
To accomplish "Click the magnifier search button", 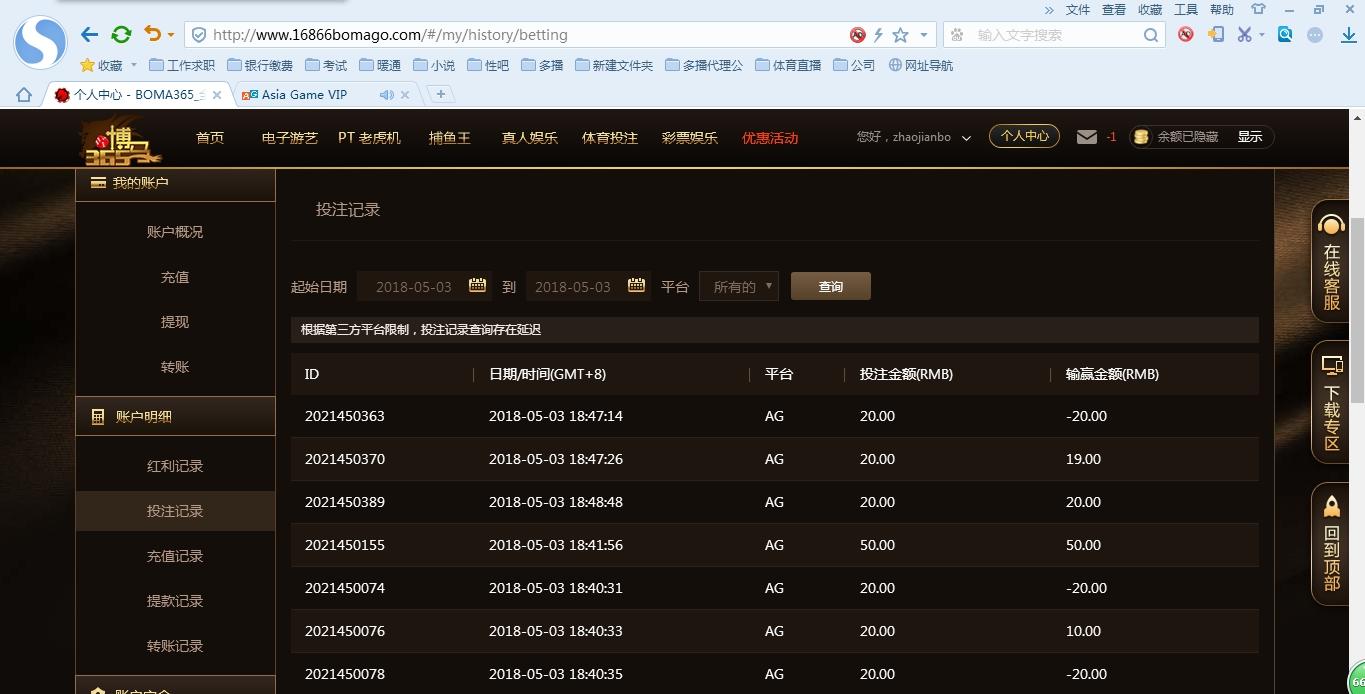I will 1151,35.
